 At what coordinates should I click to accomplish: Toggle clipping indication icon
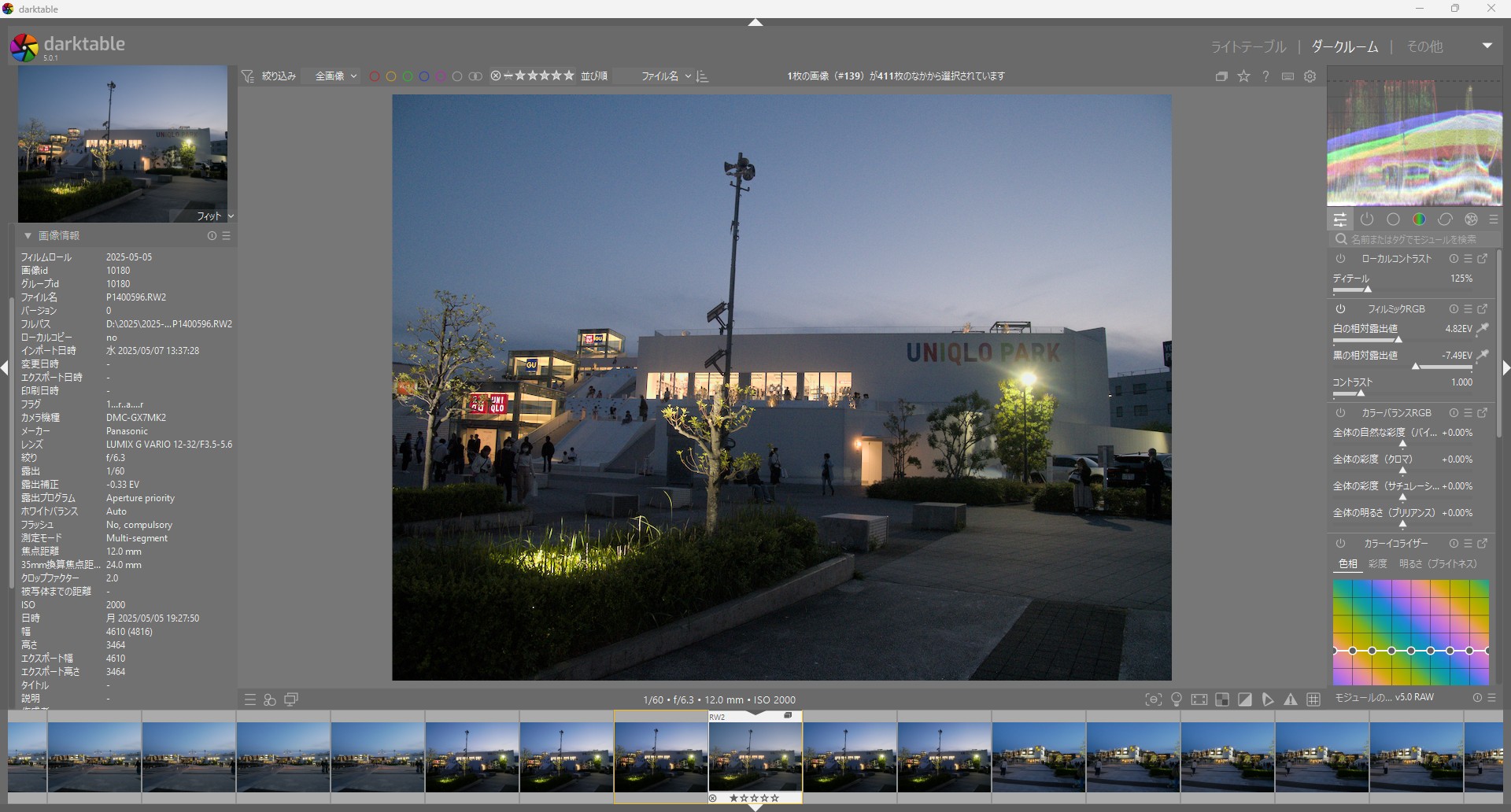pos(1245,699)
